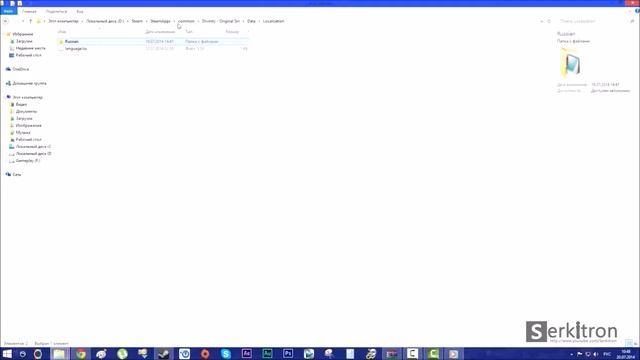Click the Steam breadcrumb in address bar
The image size is (640, 360).
point(137,21)
